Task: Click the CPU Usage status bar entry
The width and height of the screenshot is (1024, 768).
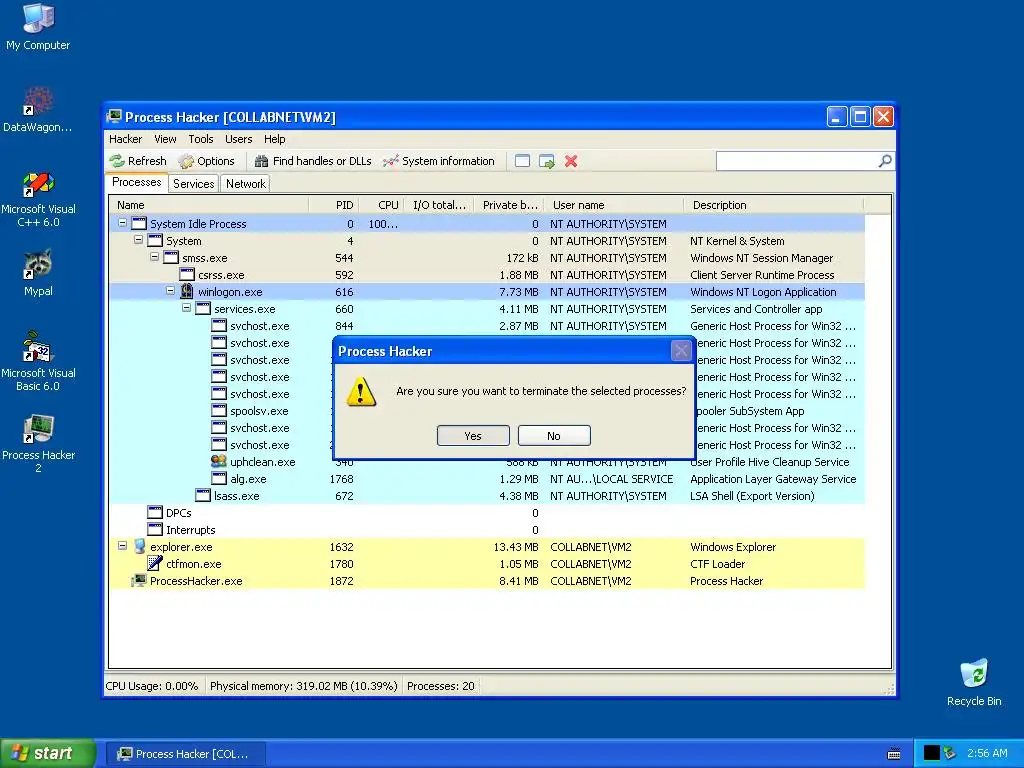Action: coord(152,686)
